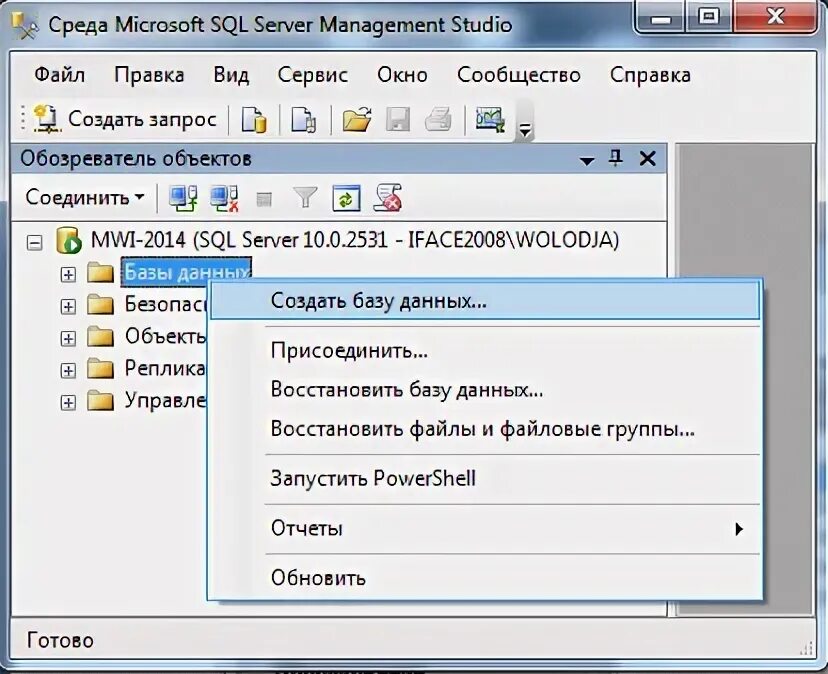Open the Сервис menu
828x674 pixels.
313,74
